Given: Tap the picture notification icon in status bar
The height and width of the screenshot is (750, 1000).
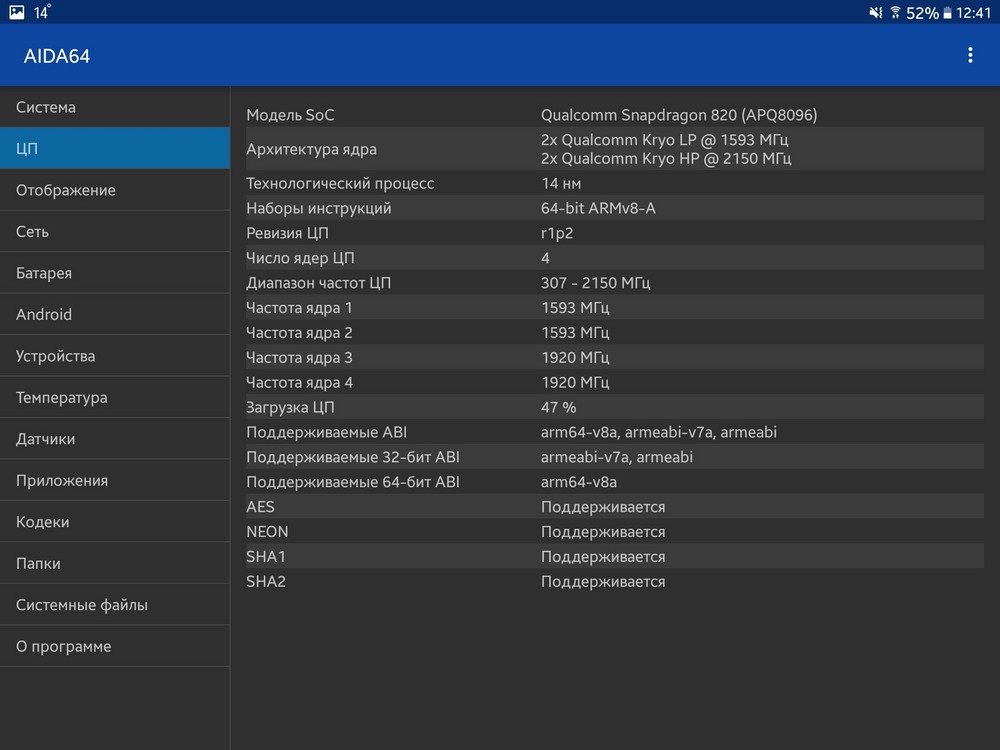Looking at the screenshot, I should tap(17, 12).
